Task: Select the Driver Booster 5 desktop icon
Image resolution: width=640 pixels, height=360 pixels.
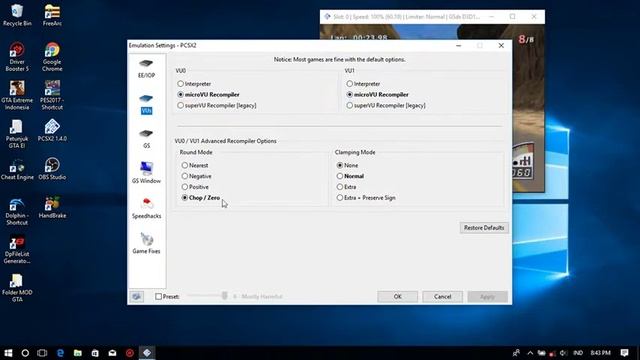Action: pos(17,57)
